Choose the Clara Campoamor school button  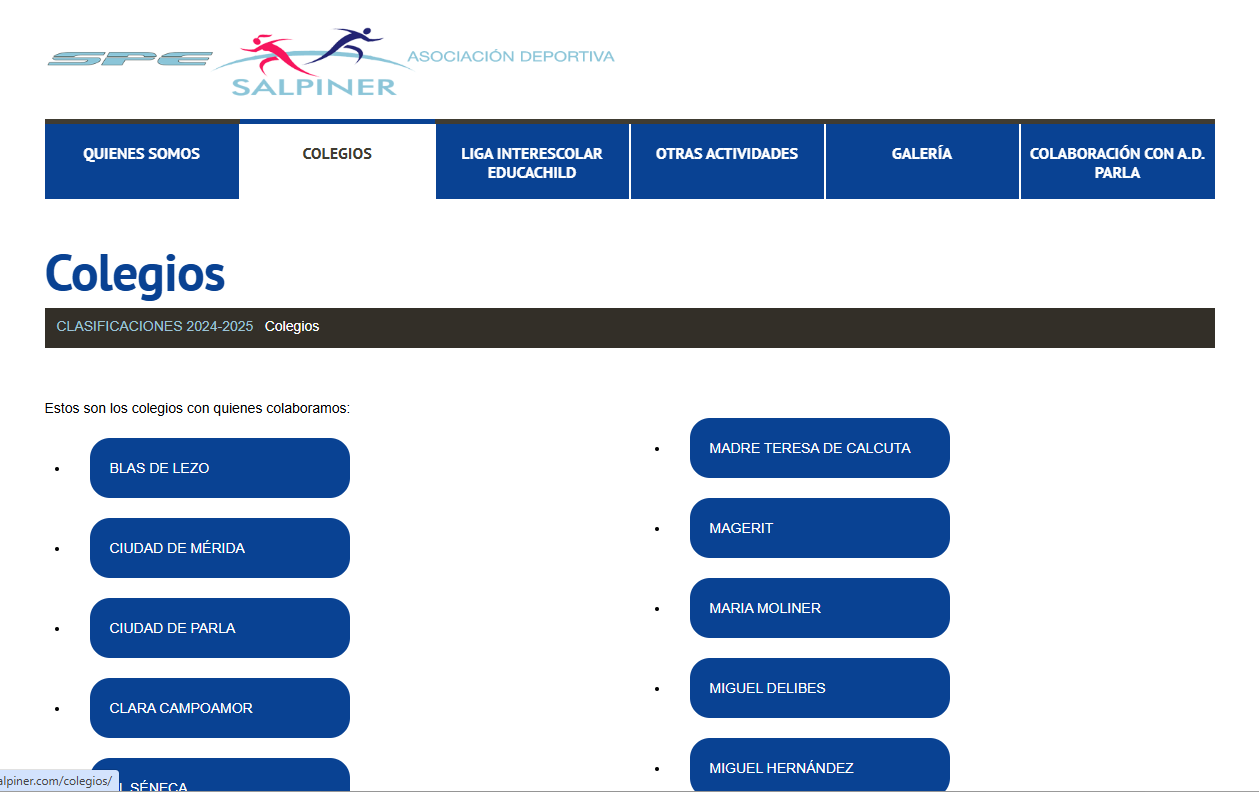pyautogui.click(x=220, y=708)
